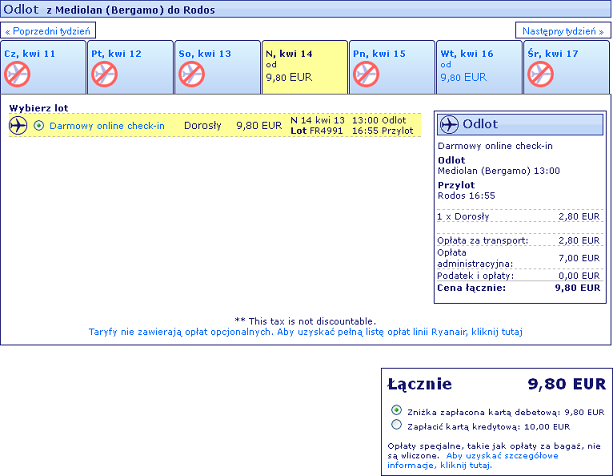Image resolution: width=613 pixels, height=476 pixels.
Task: Click Podatek i opłaty line
Action: point(519,276)
